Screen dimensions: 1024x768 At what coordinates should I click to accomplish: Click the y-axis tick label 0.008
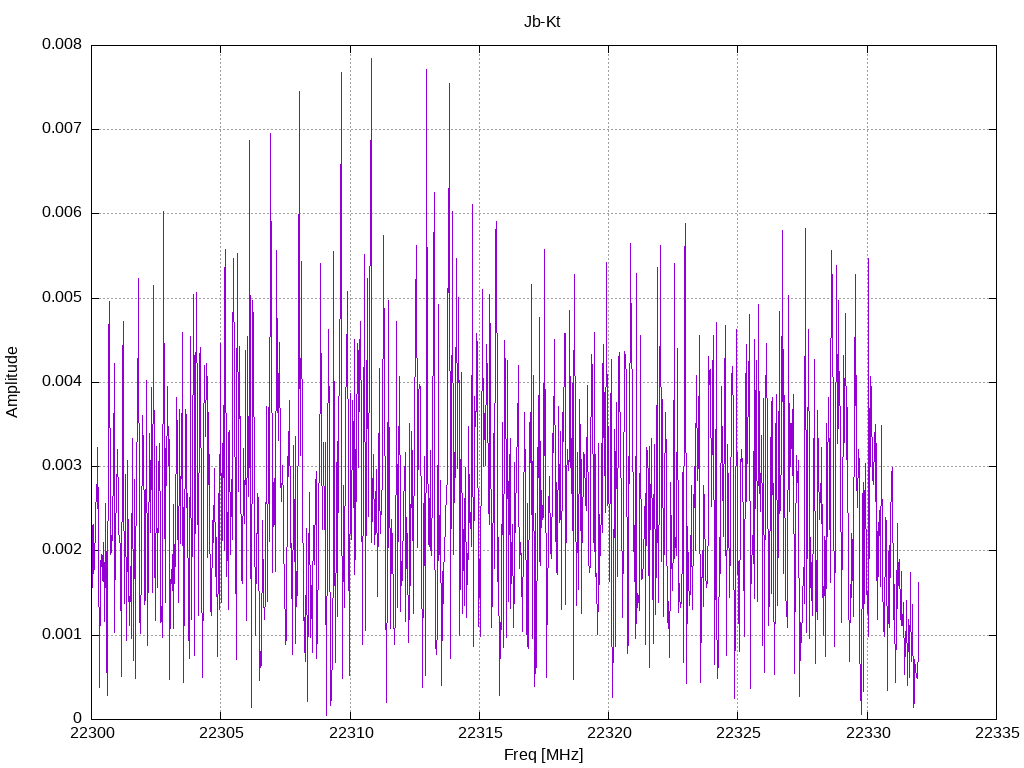click(x=62, y=44)
